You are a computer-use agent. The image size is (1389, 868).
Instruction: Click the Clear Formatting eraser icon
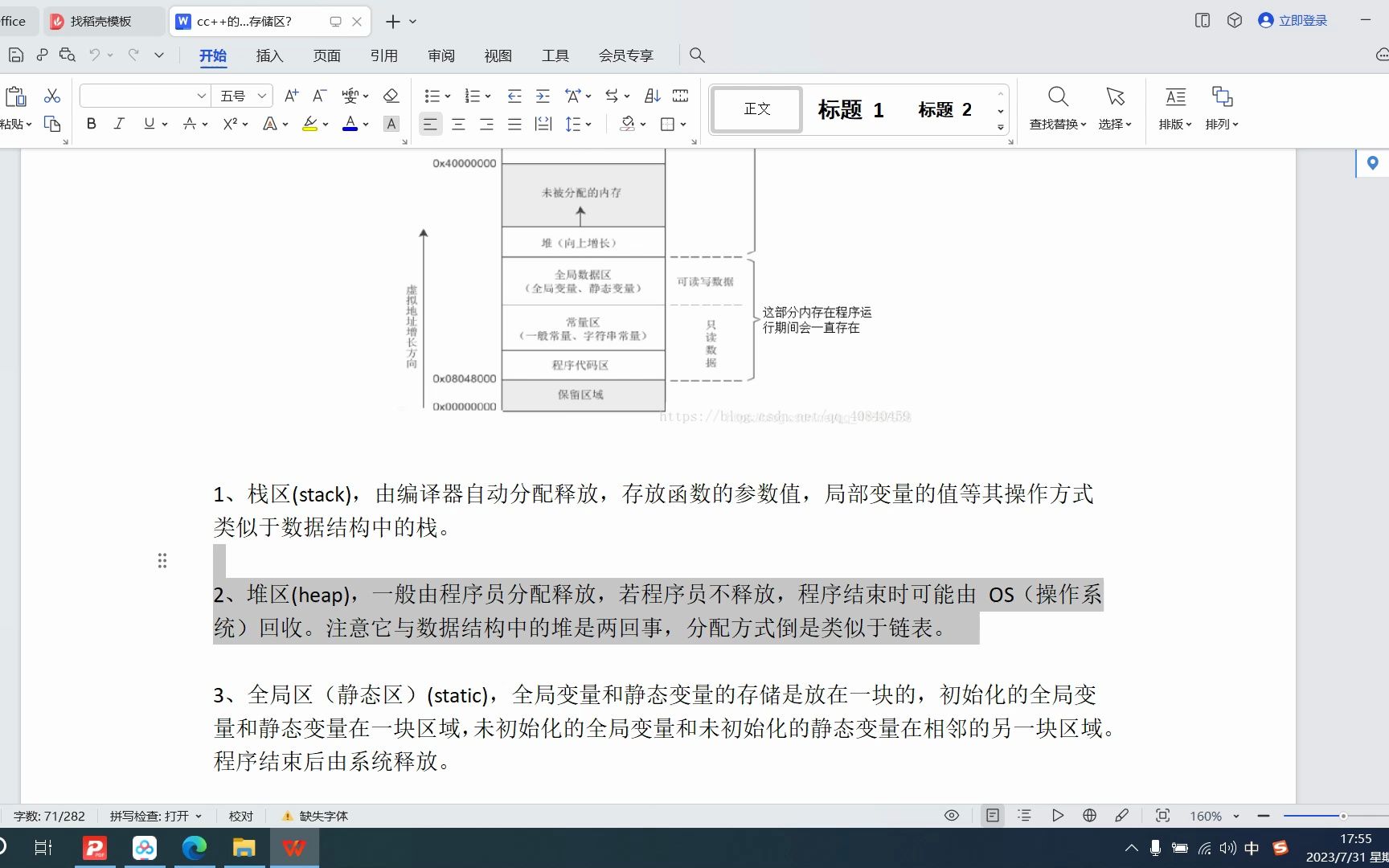391,96
